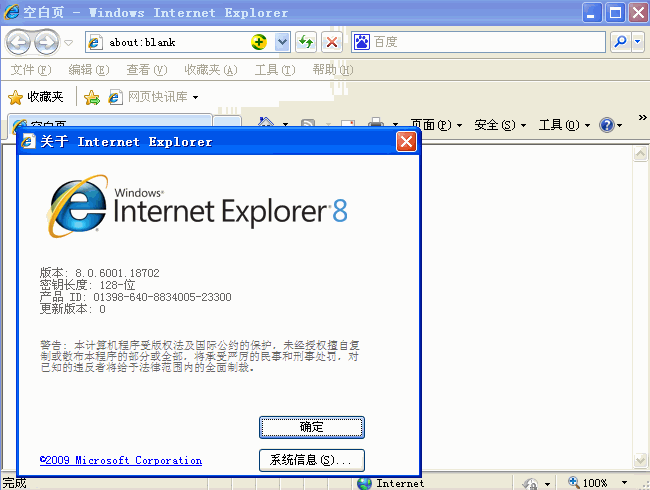Expand the zoom level dropdown arrow
This screenshot has height=490, width=650.
[624, 483]
